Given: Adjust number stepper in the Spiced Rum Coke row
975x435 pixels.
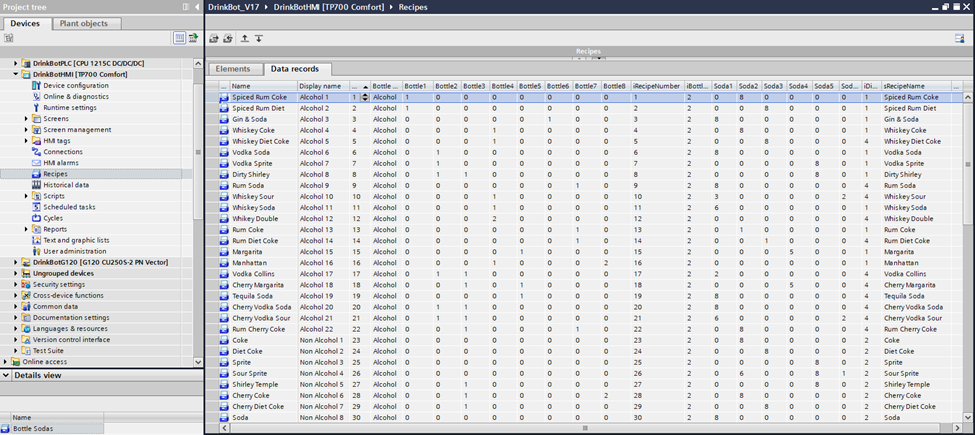Looking at the screenshot, I should point(366,97).
